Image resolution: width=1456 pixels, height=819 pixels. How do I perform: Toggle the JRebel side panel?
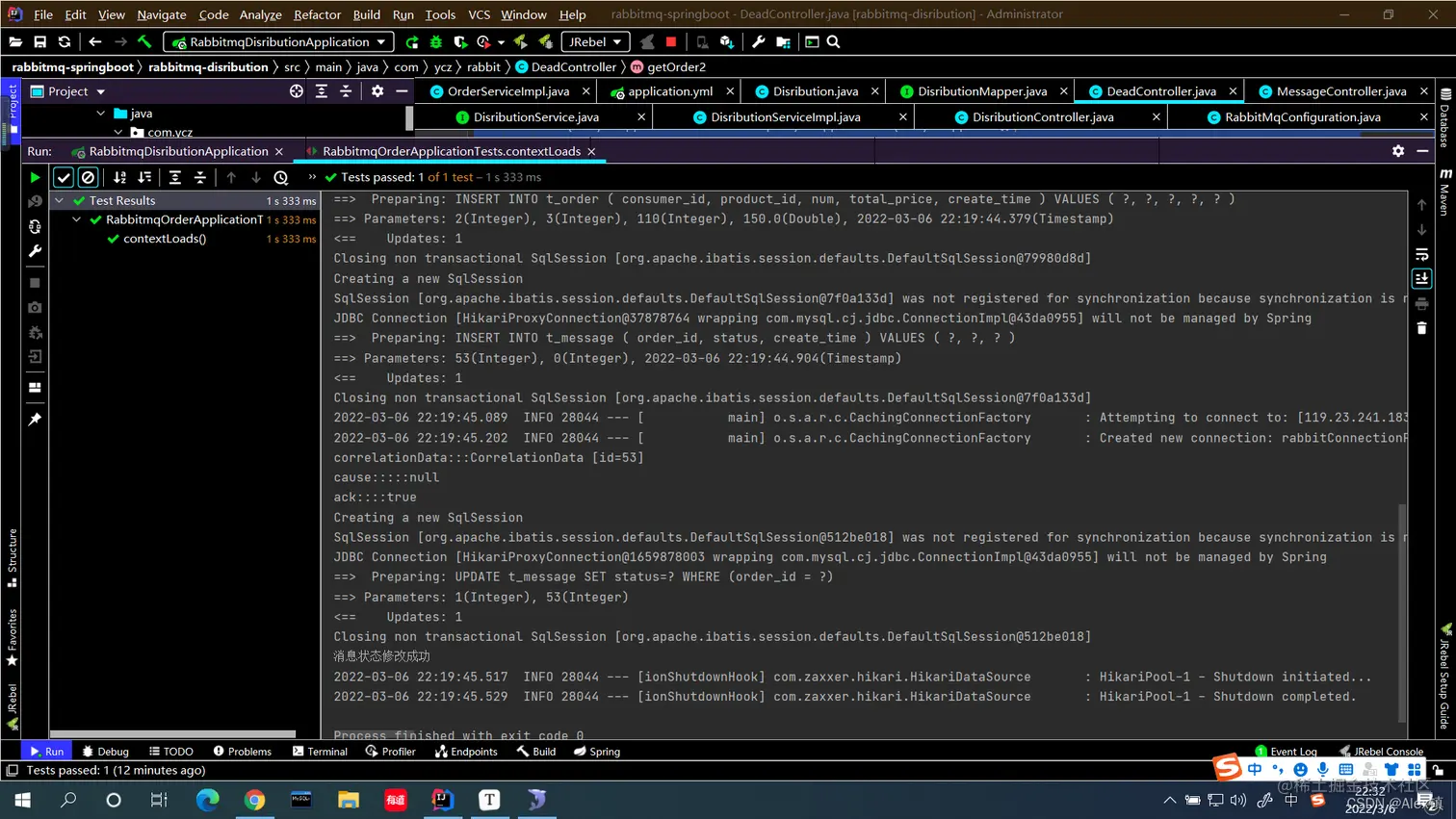(x=12, y=707)
